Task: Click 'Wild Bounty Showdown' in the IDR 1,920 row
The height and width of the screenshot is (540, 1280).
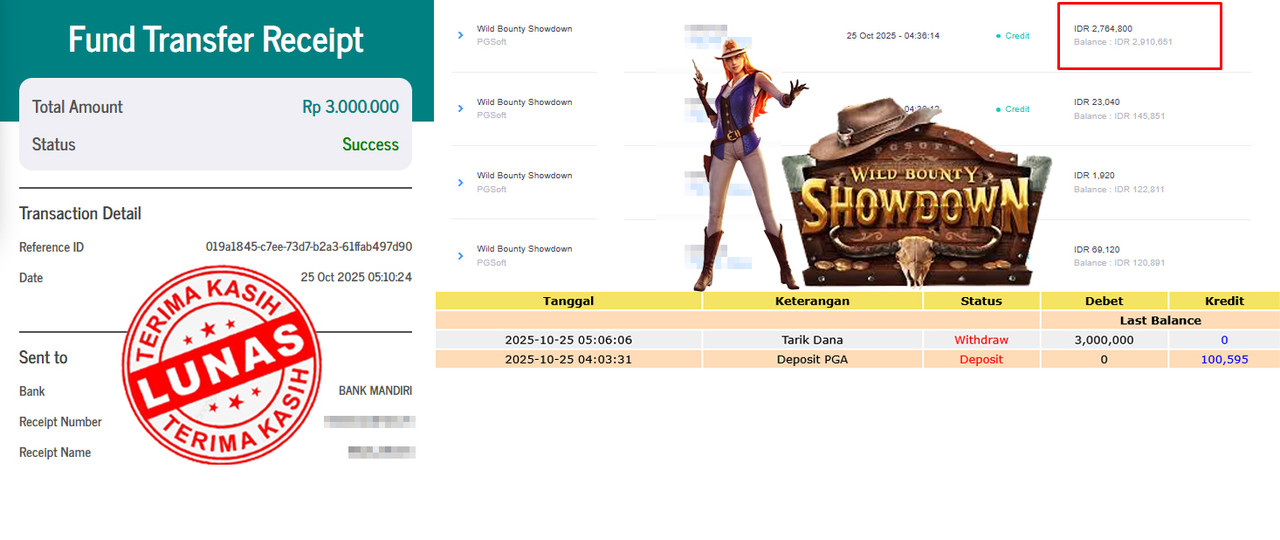Action: 524,175
